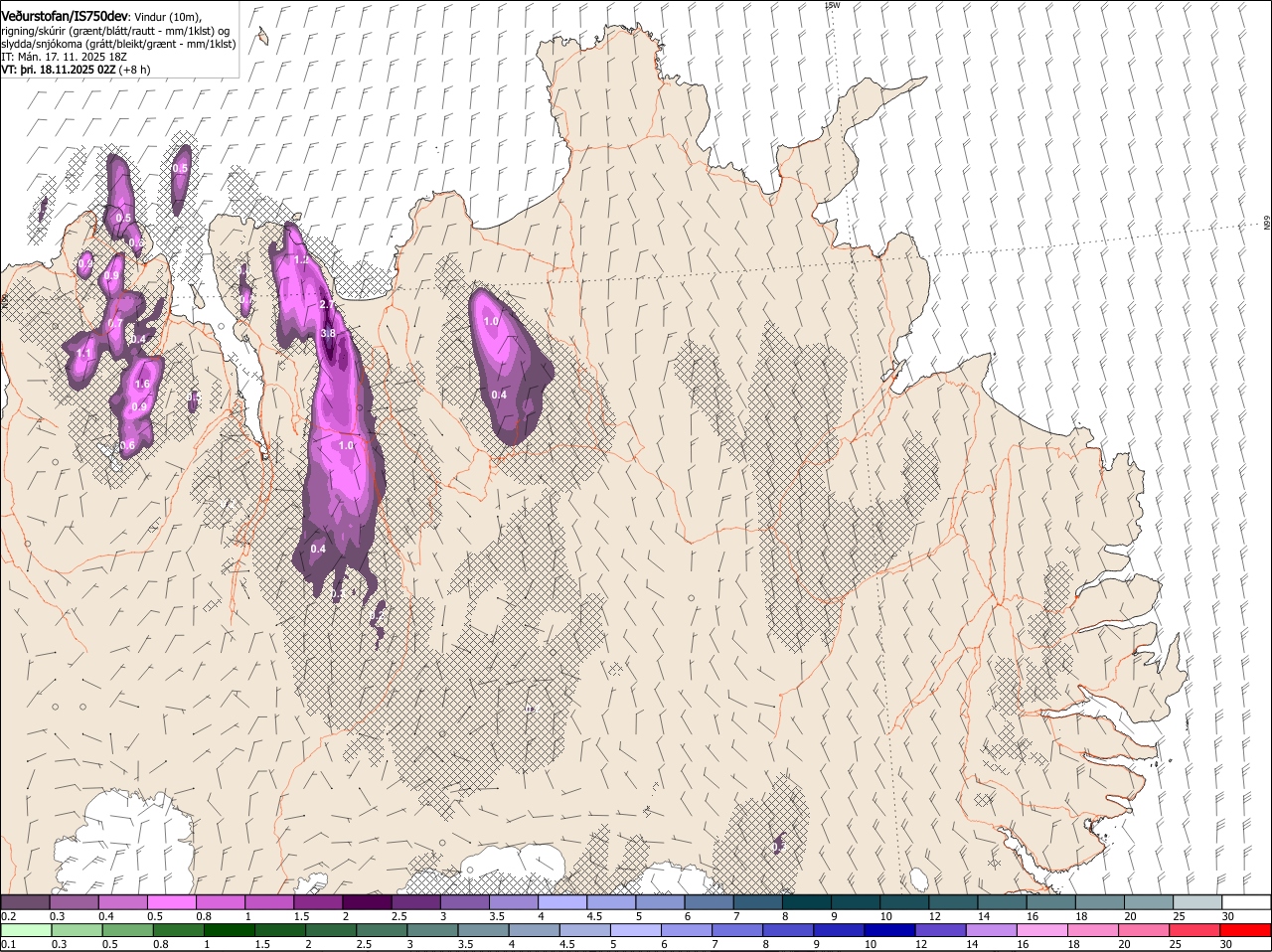Viewport: 1272px width, 952px height.
Task: Click the 'Vindur (10m)' header text
Action: [167, 17]
